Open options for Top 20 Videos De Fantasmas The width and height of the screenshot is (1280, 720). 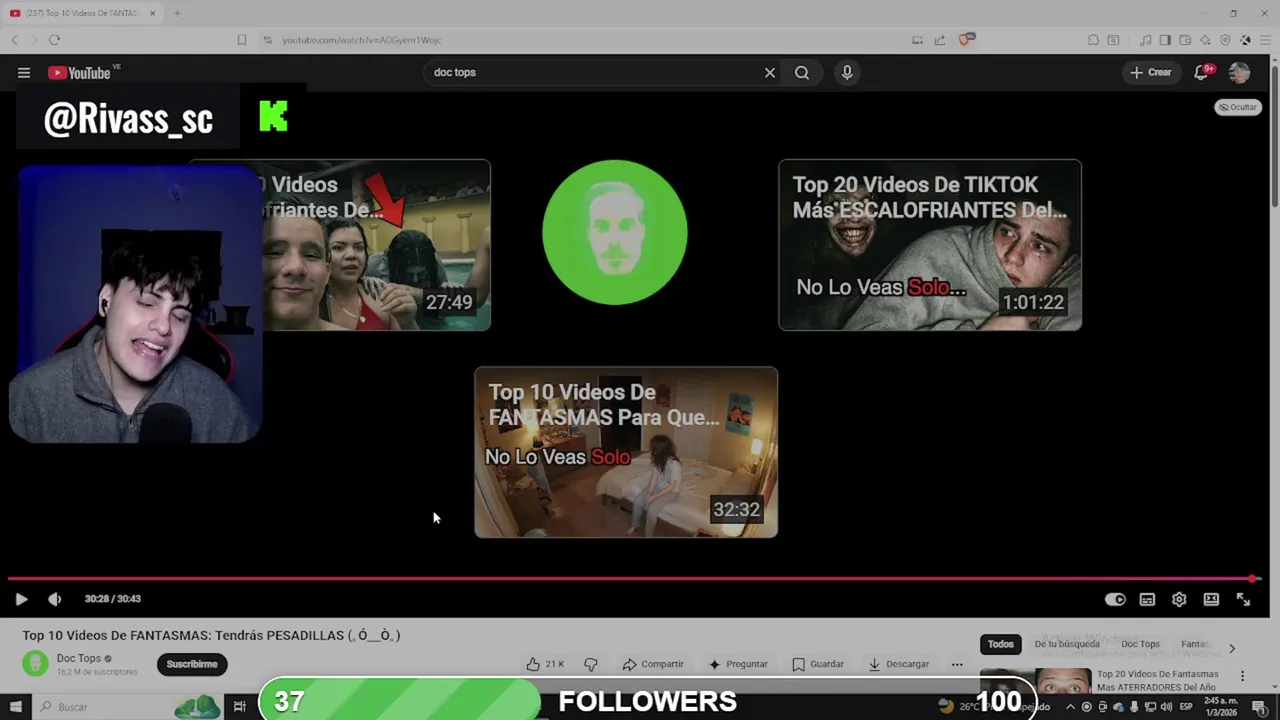[x=1243, y=676]
